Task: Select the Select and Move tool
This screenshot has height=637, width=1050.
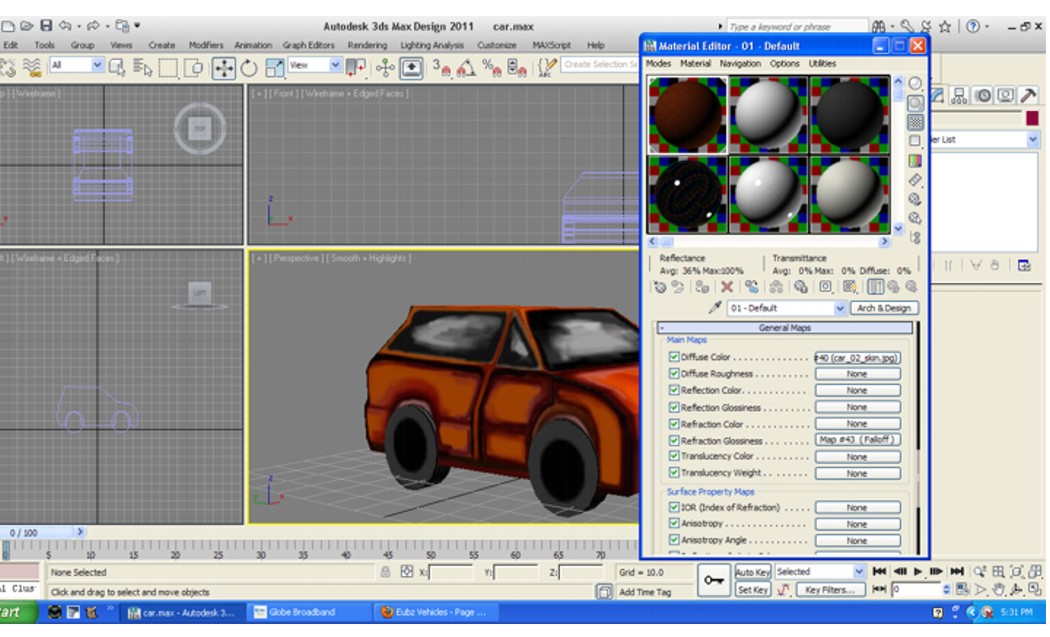Action: pyautogui.click(x=224, y=68)
